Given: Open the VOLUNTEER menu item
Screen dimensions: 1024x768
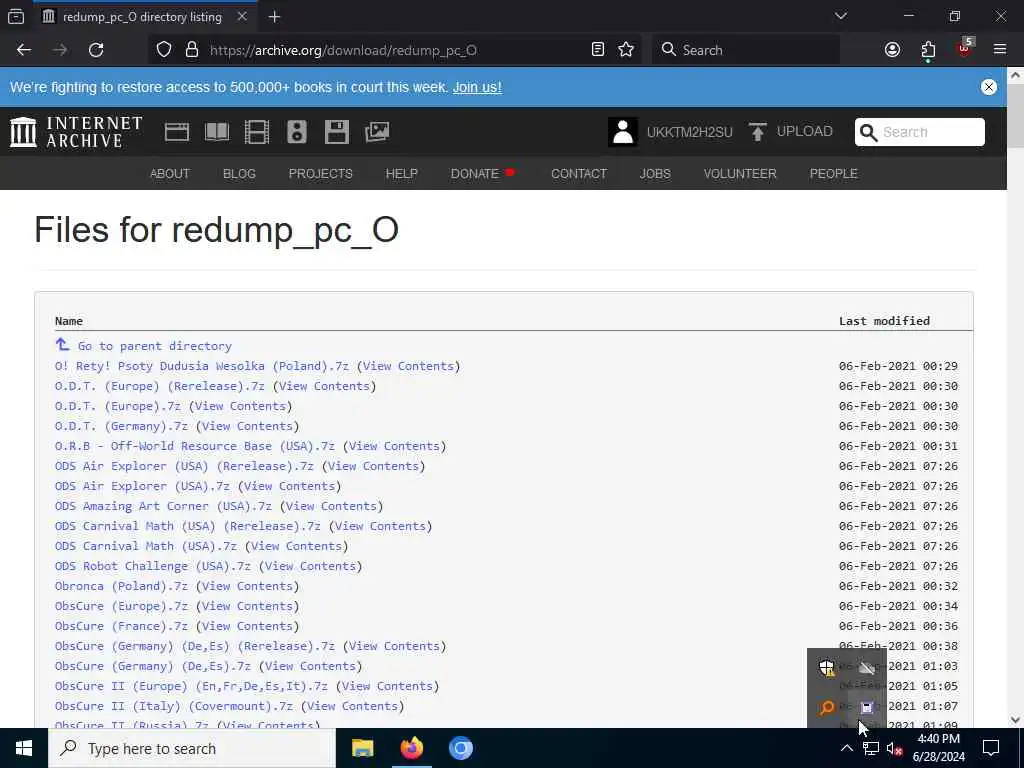Looking at the screenshot, I should (x=740, y=174).
